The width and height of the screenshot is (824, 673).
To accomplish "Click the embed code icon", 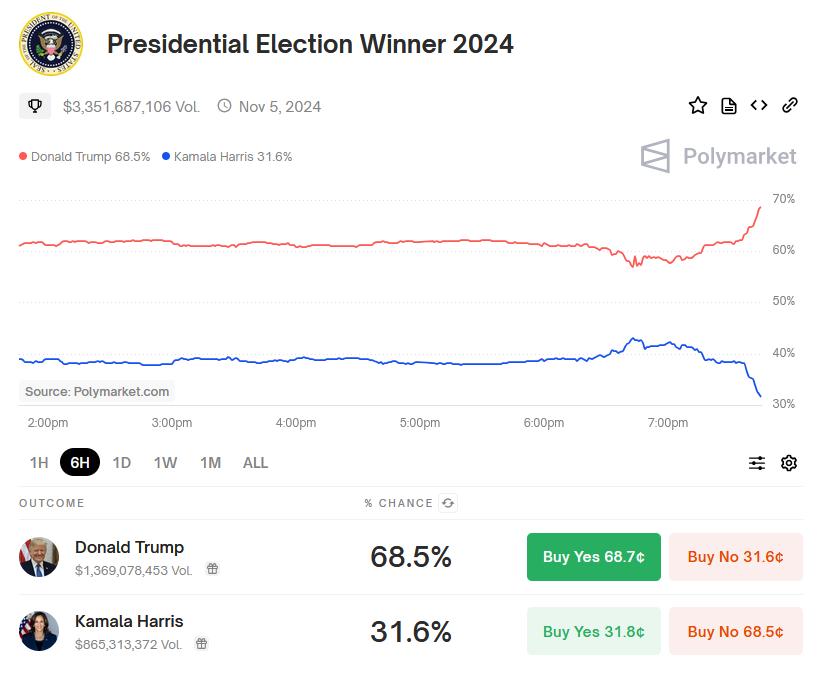I will [x=759, y=106].
